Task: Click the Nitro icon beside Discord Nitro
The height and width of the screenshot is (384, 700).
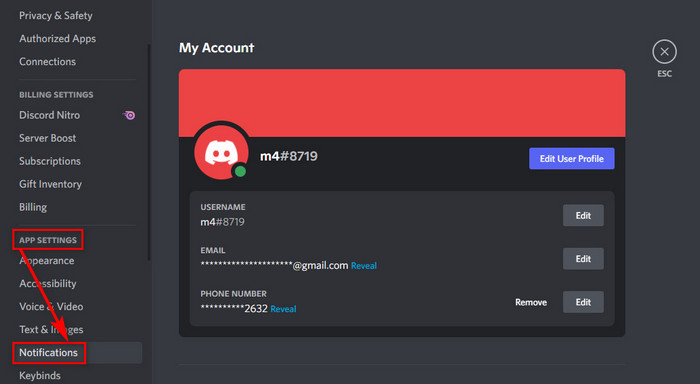Action: pyautogui.click(x=129, y=115)
